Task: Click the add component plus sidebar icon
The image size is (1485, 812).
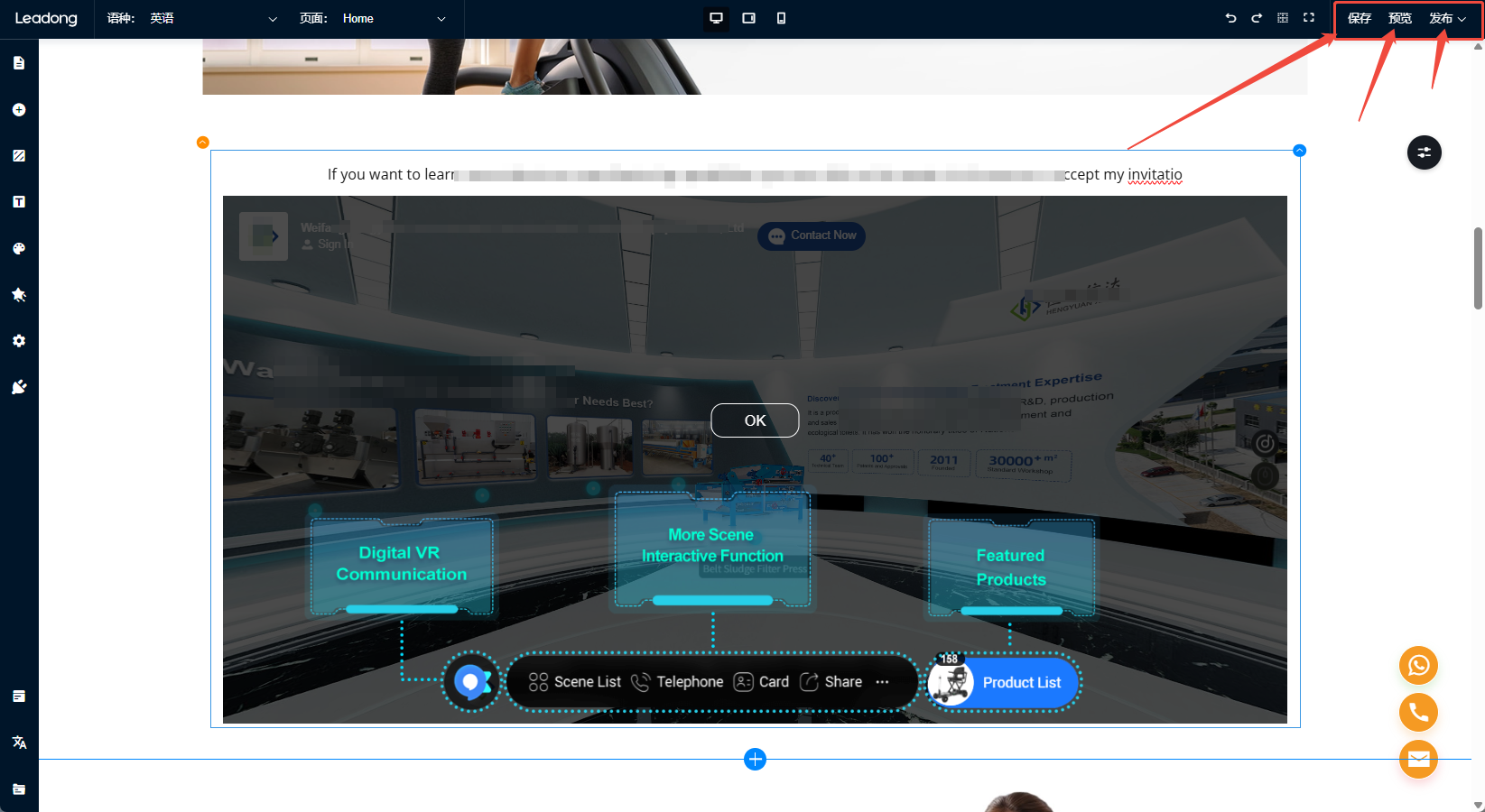Action: point(19,109)
